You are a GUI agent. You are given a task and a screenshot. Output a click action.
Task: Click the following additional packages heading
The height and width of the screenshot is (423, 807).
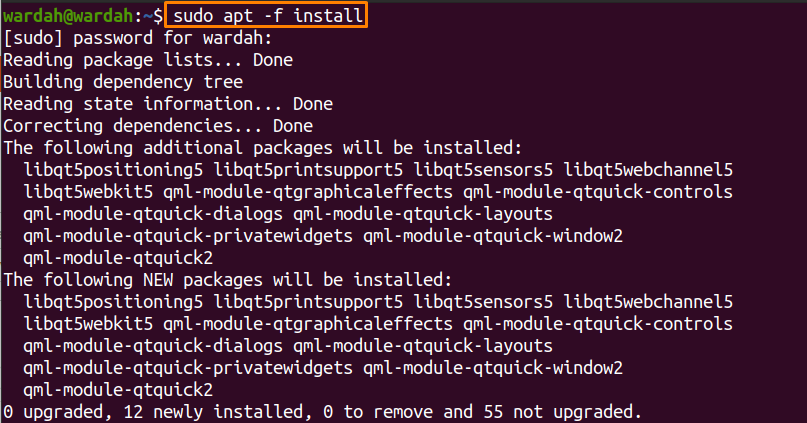click(x=262, y=148)
